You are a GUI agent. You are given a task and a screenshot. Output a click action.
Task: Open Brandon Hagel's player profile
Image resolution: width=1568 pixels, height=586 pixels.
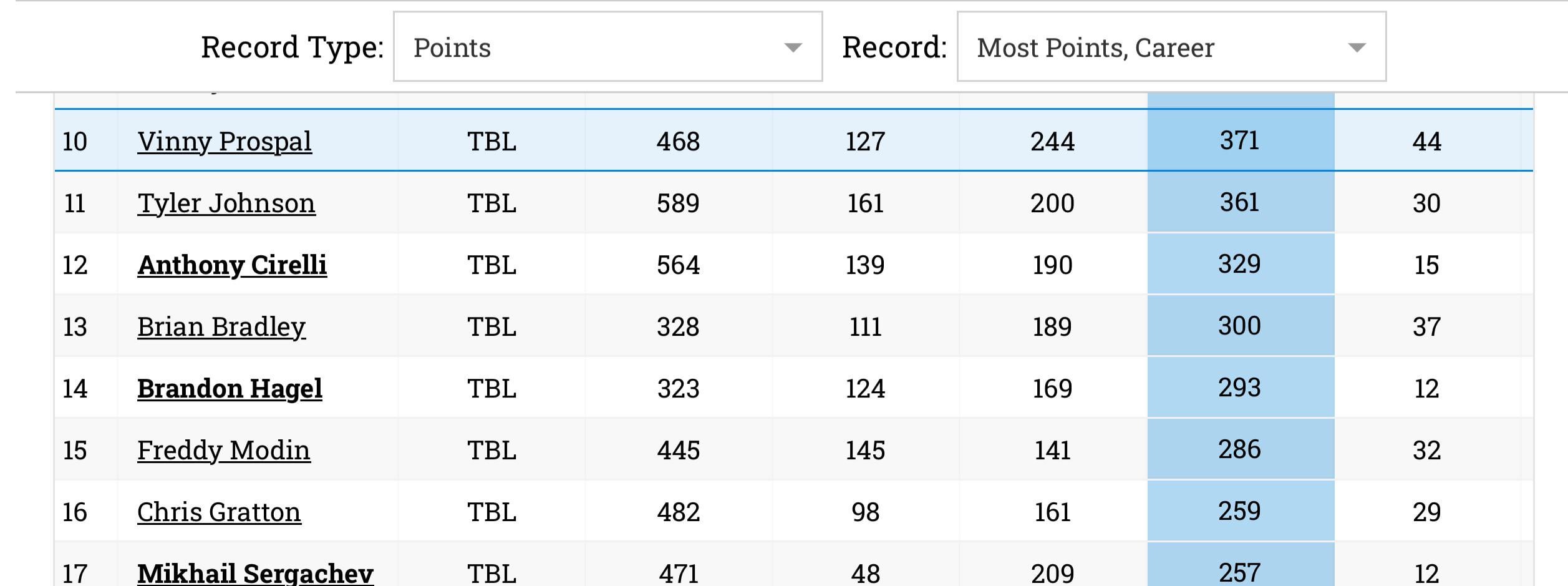(230, 388)
